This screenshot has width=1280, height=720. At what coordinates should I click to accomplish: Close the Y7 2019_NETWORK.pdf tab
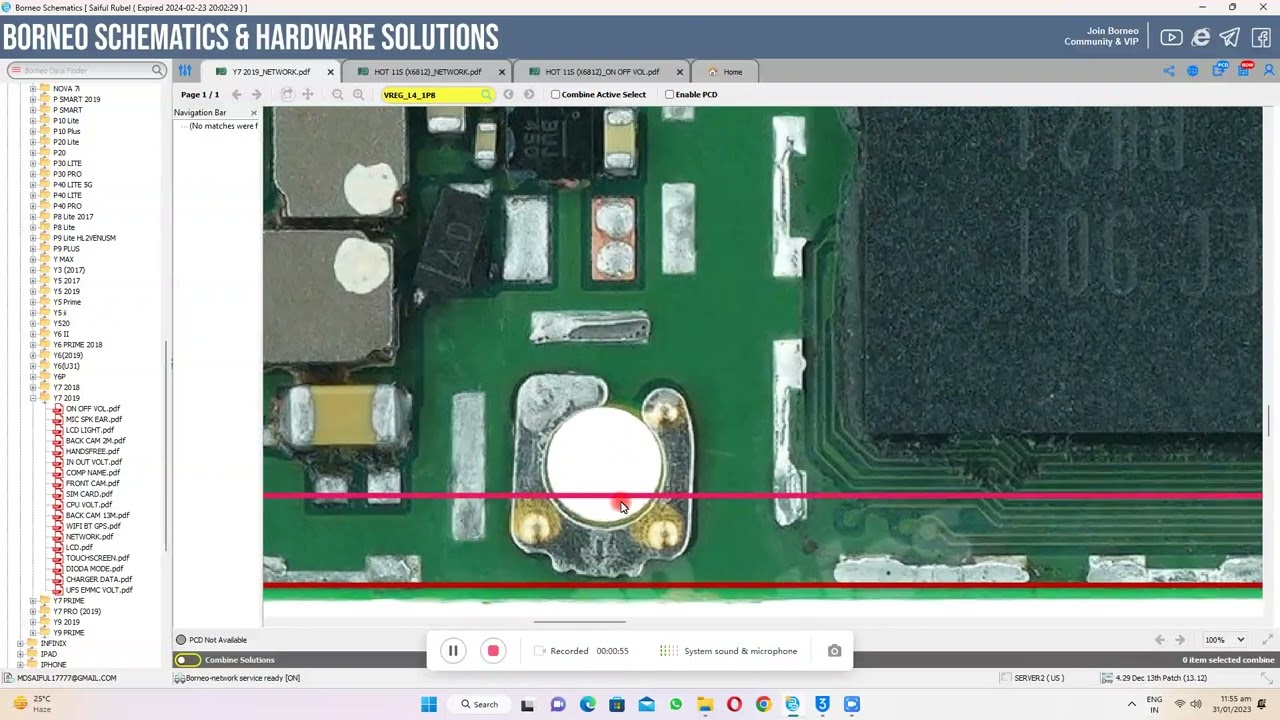pos(330,72)
